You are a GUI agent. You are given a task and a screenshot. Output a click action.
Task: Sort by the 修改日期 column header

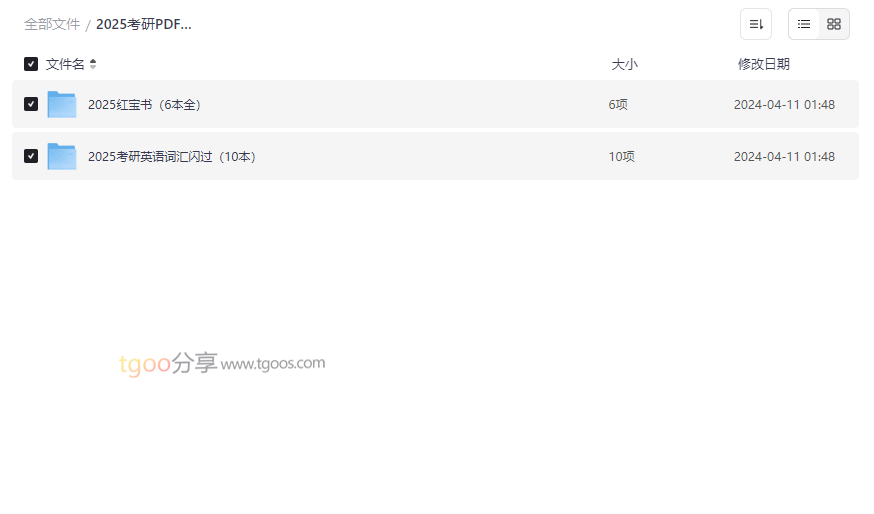coord(764,64)
